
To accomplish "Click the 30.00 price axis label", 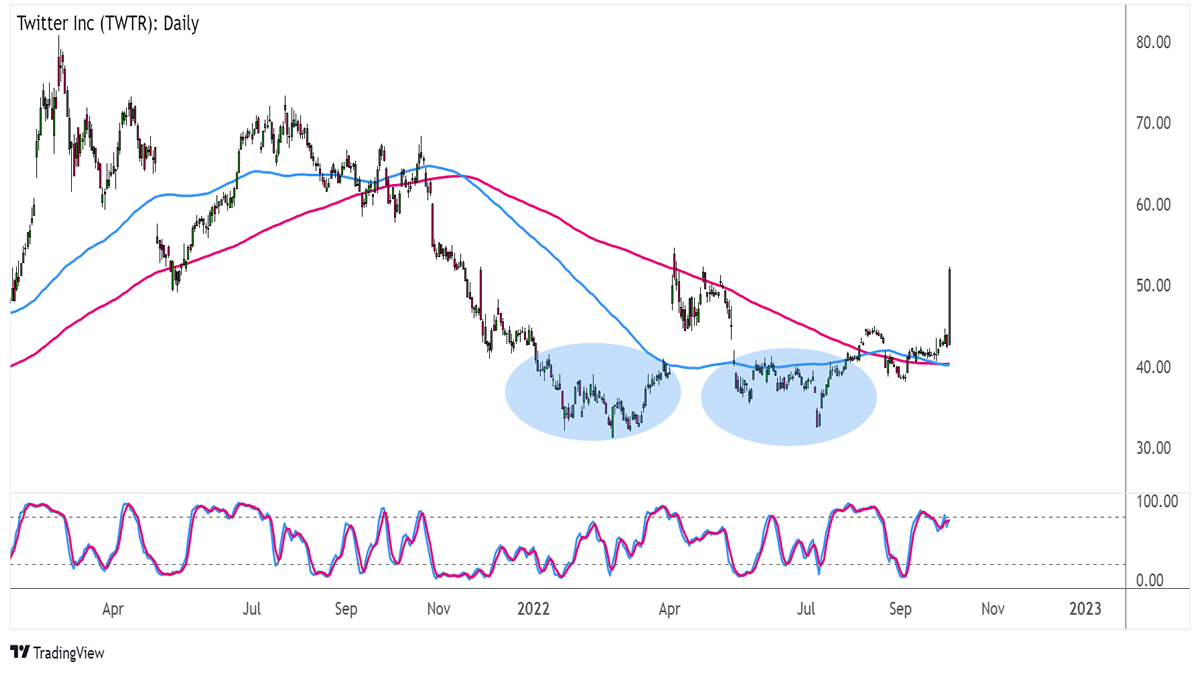I will click(1152, 447).
